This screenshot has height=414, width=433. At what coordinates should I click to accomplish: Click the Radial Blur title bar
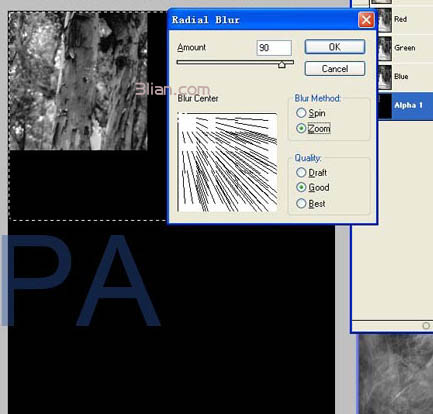(263, 20)
